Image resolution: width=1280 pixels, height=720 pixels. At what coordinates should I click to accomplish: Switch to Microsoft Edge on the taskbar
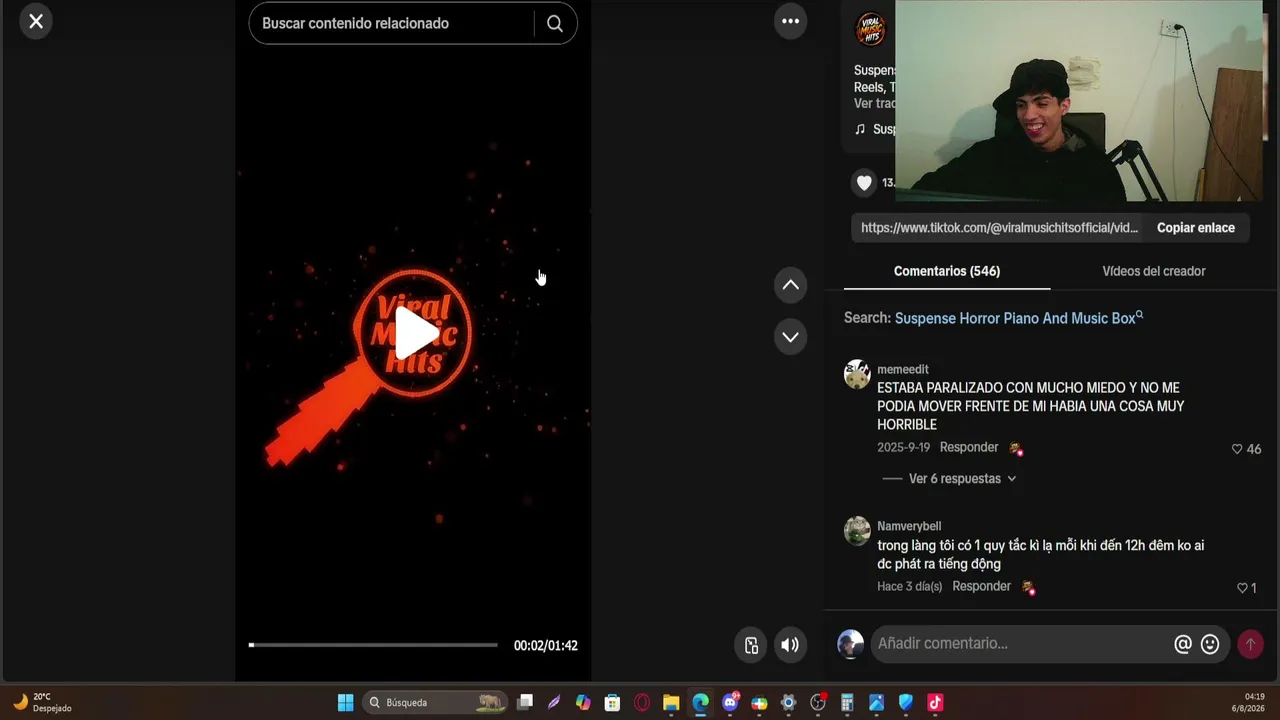(x=700, y=703)
